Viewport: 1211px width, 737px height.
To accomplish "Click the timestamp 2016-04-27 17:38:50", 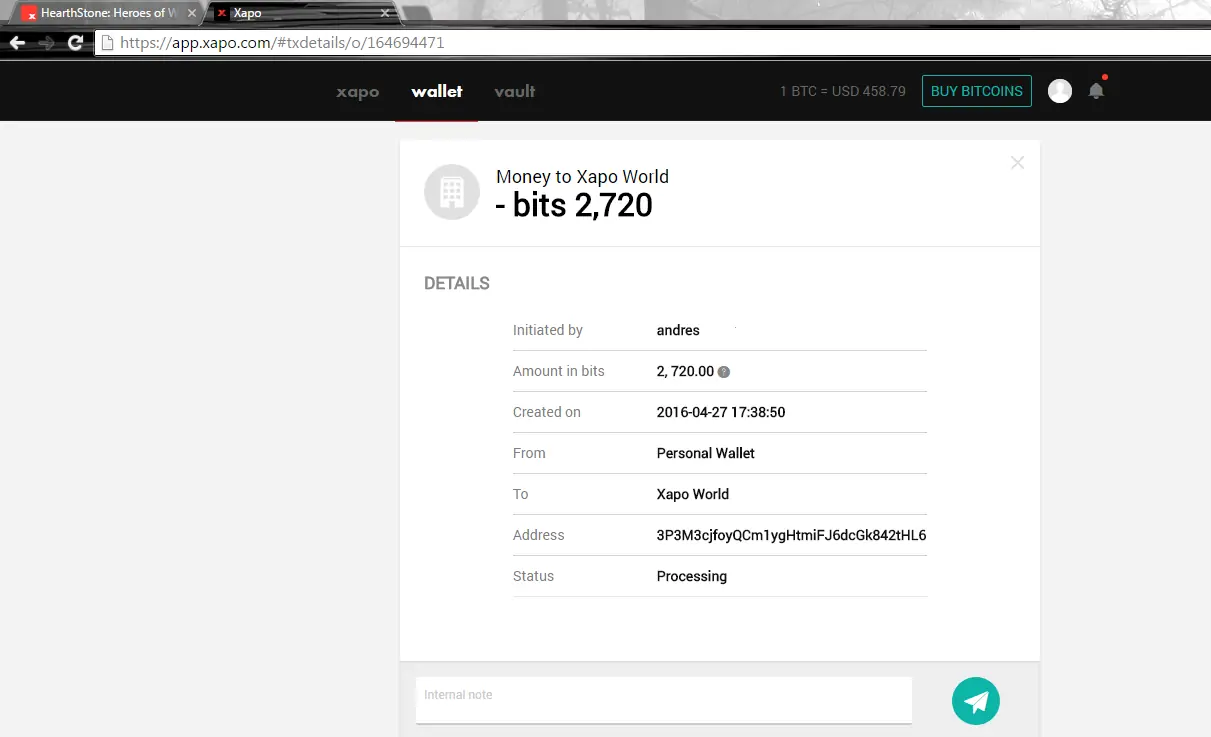I will click(721, 412).
